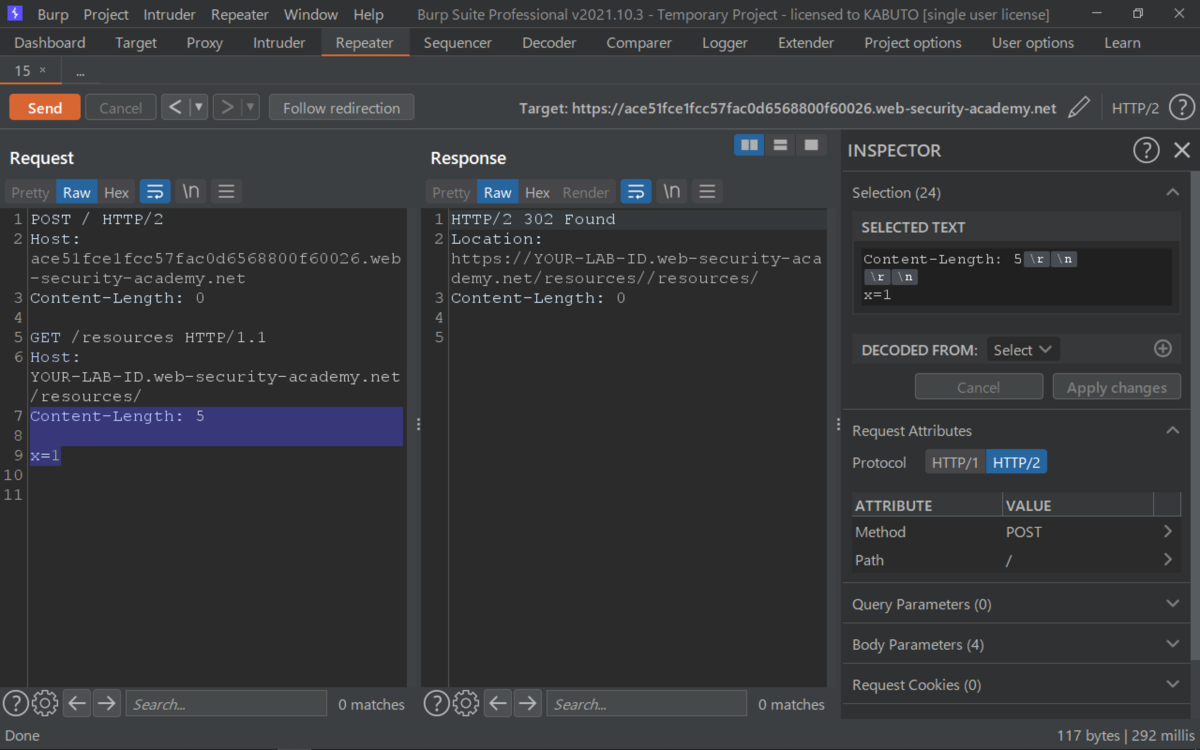1200x750 pixels.
Task: Select the side-by-side split layout icon
Action: coord(749,146)
